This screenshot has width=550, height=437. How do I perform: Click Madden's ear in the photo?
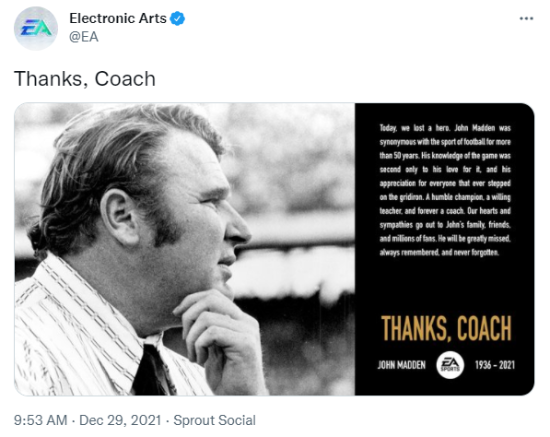click(x=121, y=217)
